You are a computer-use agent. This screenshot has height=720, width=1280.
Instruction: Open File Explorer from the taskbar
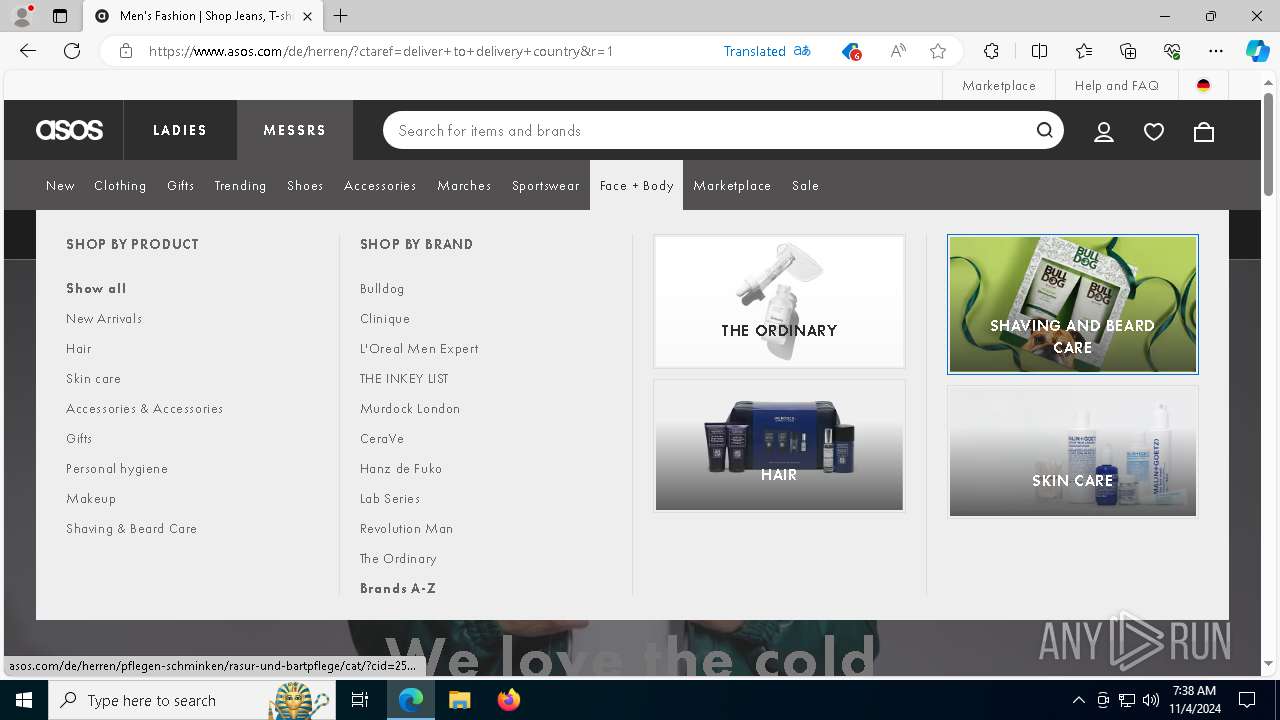pyautogui.click(x=459, y=700)
